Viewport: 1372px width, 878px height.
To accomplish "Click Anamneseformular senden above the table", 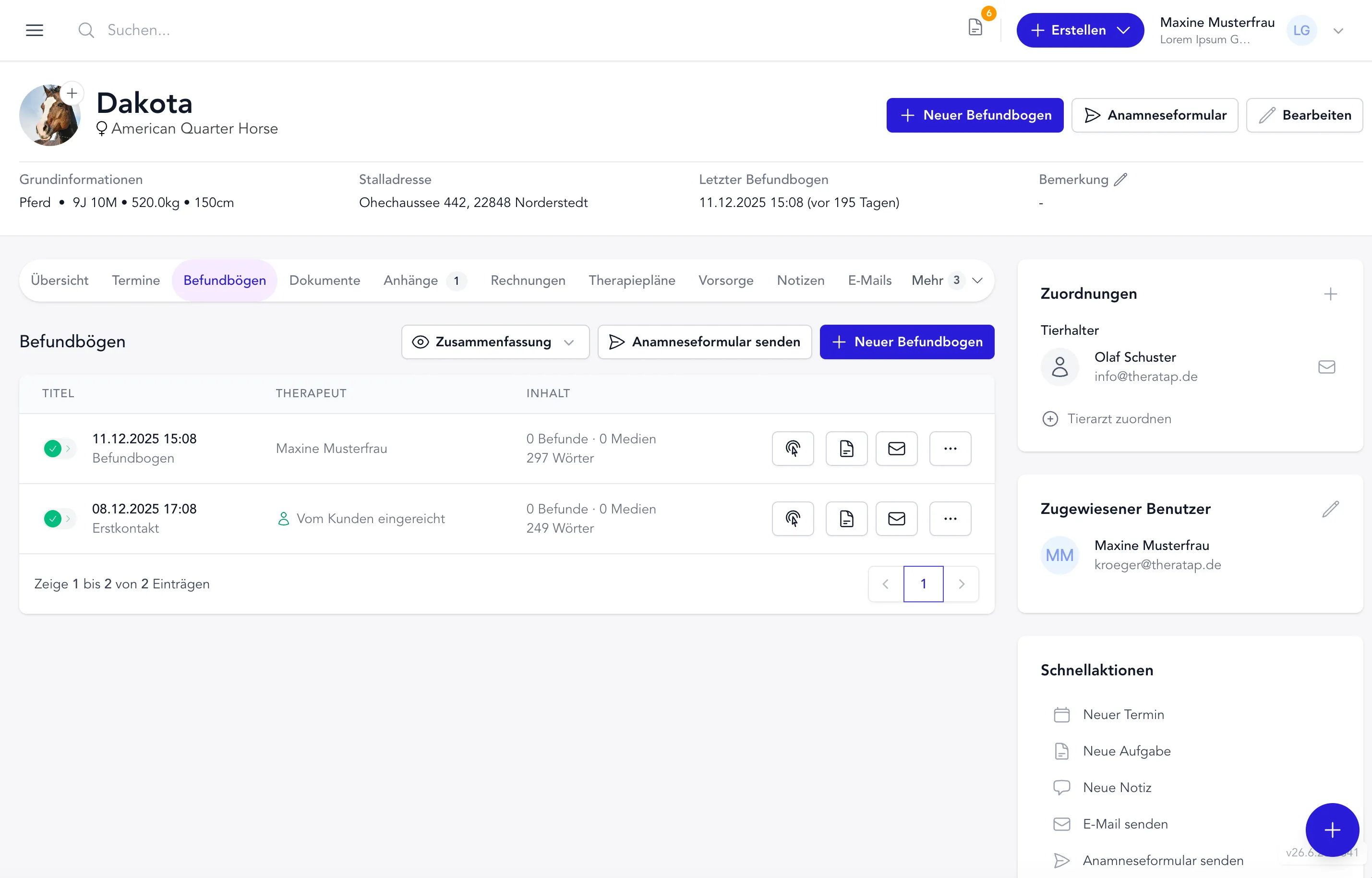I will 704,342.
